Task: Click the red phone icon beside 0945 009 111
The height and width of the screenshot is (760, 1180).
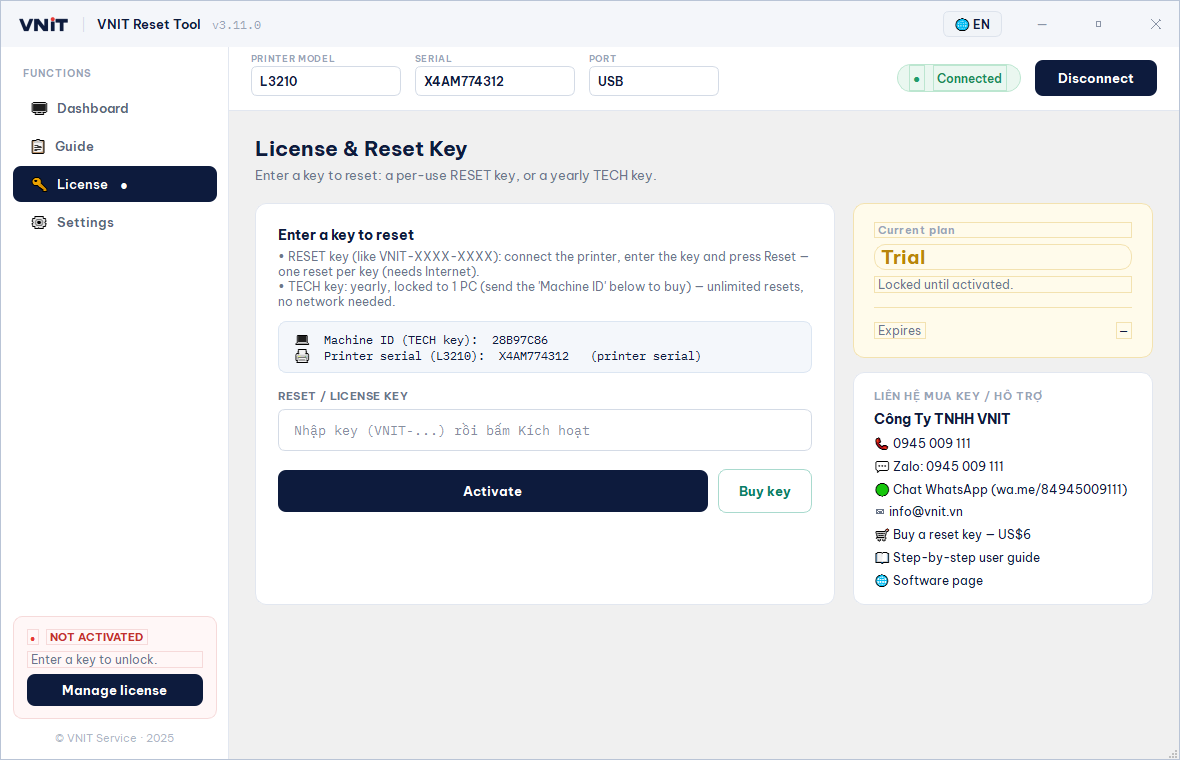Action: [x=881, y=444]
